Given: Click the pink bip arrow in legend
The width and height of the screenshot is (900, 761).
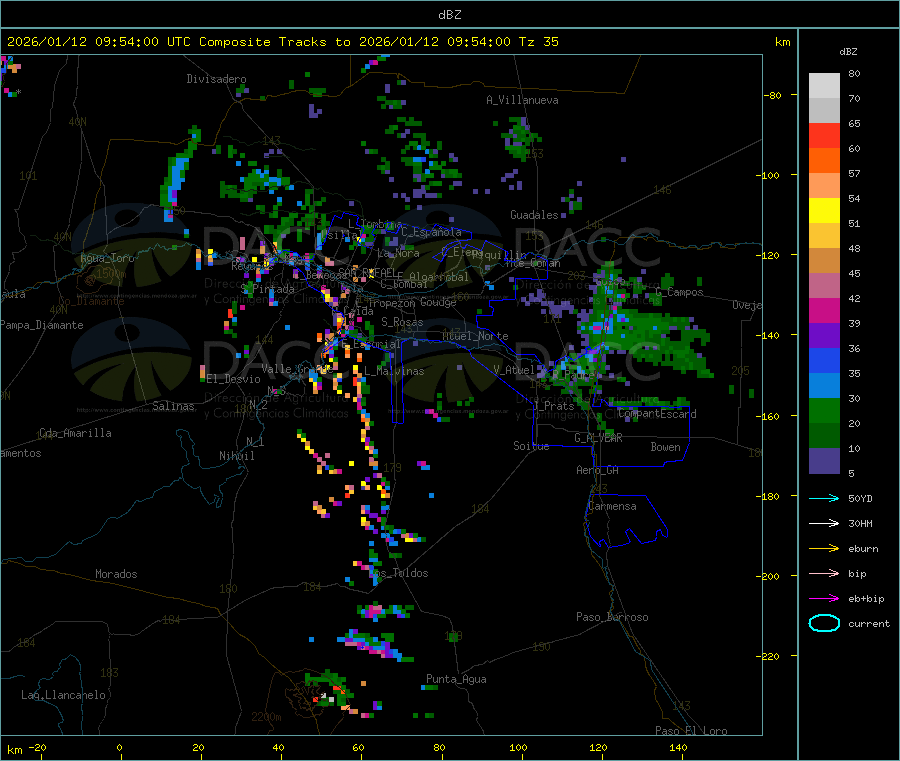Looking at the screenshot, I should tap(824, 573).
